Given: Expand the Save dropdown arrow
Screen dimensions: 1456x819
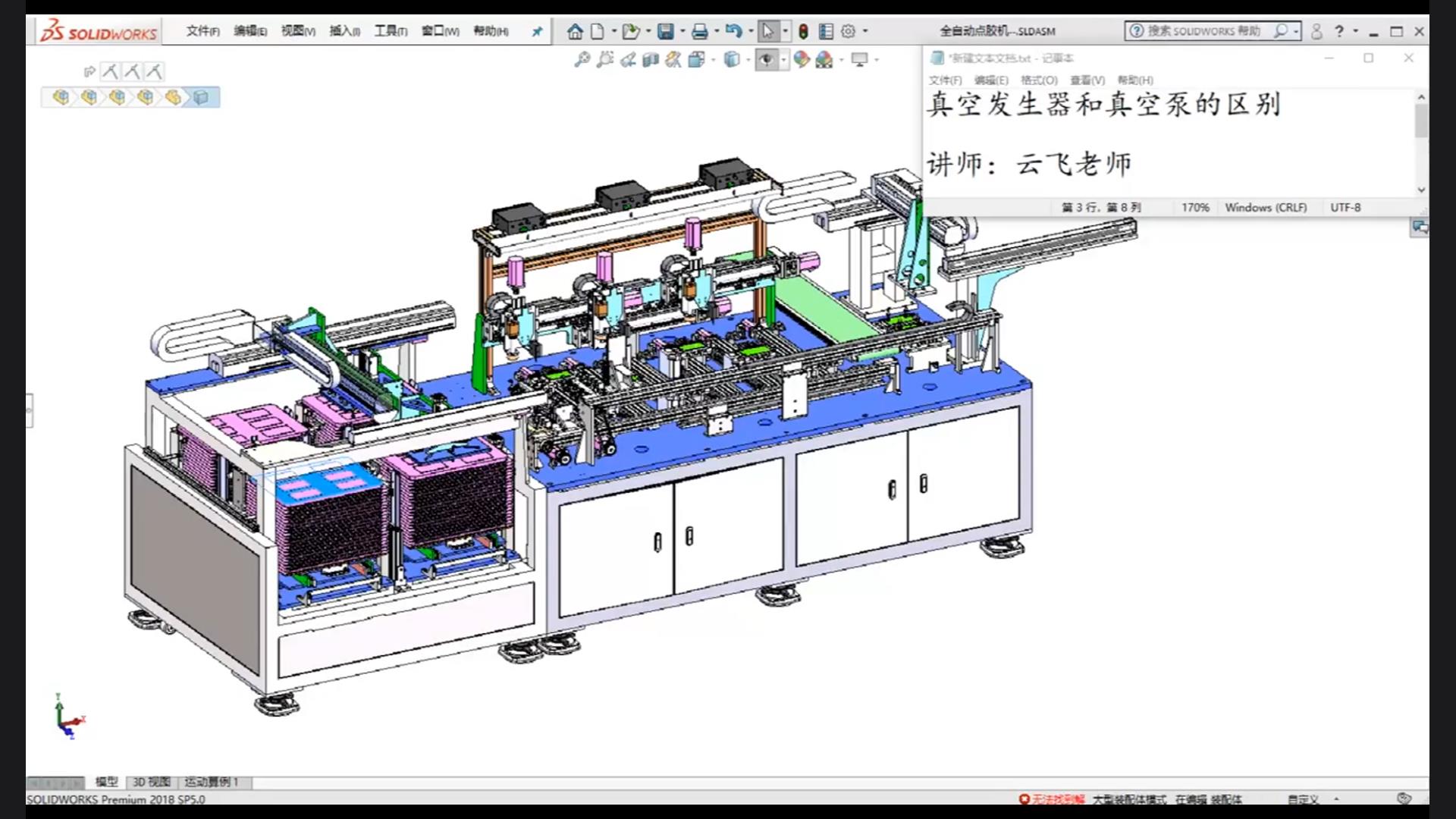Looking at the screenshot, I should pyautogui.click(x=682, y=31).
